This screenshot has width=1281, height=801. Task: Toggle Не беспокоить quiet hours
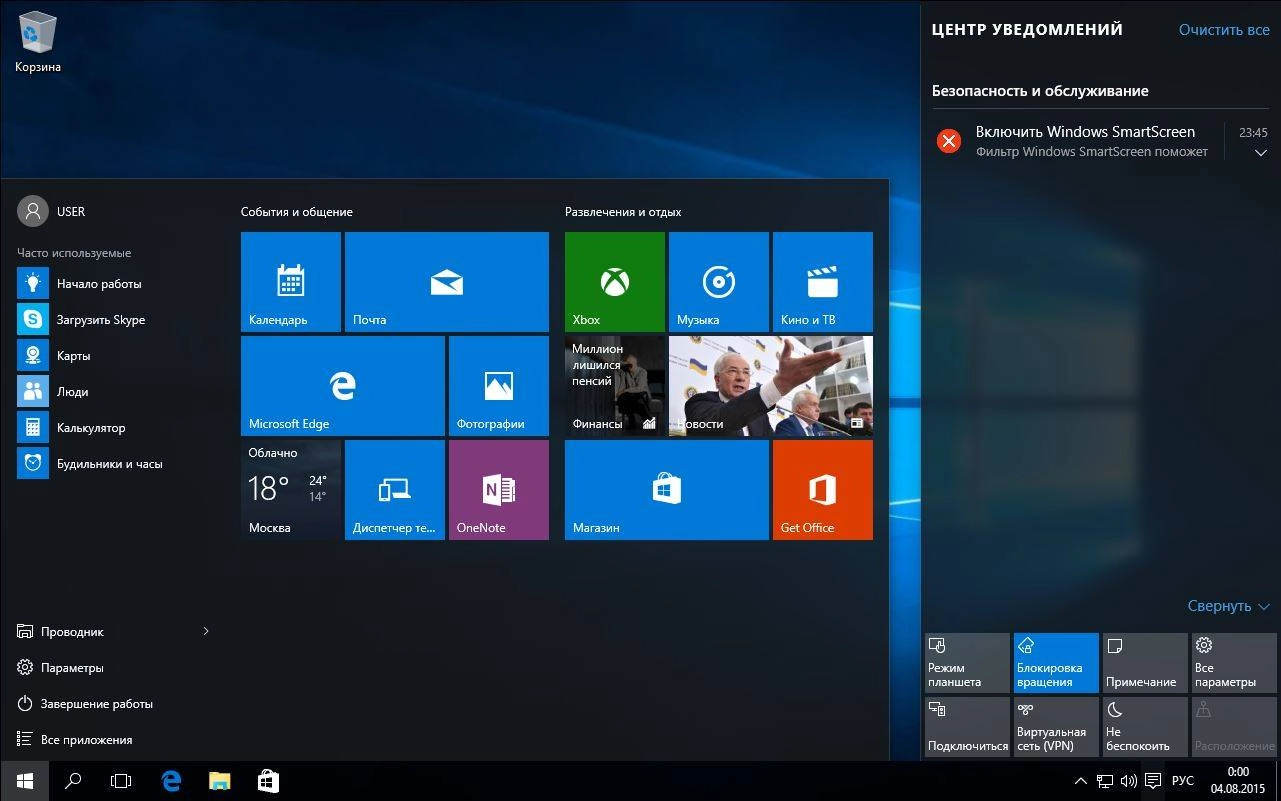coord(1145,727)
